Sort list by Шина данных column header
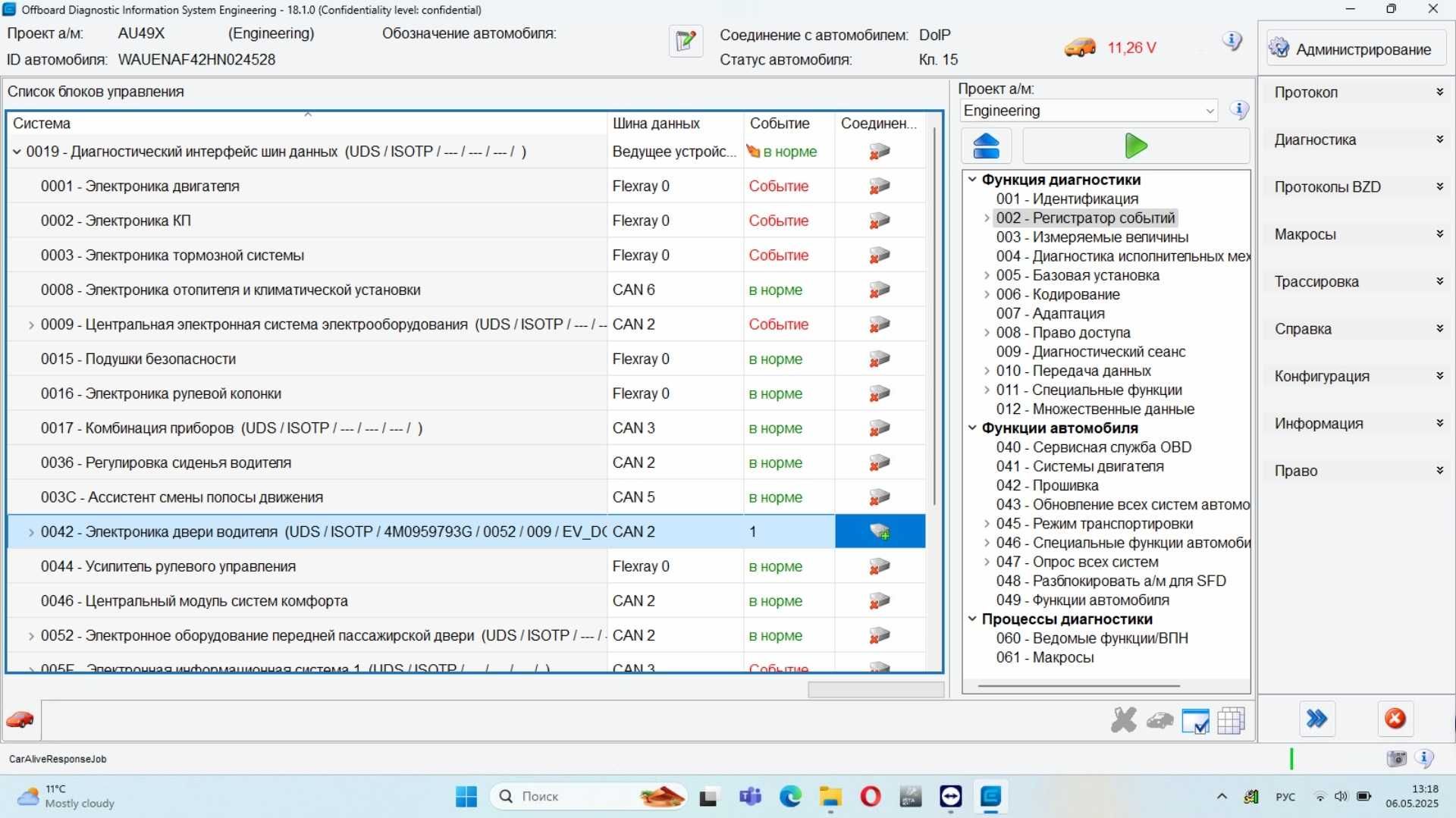The height and width of the screenshot is (818, 1456). 675,124
